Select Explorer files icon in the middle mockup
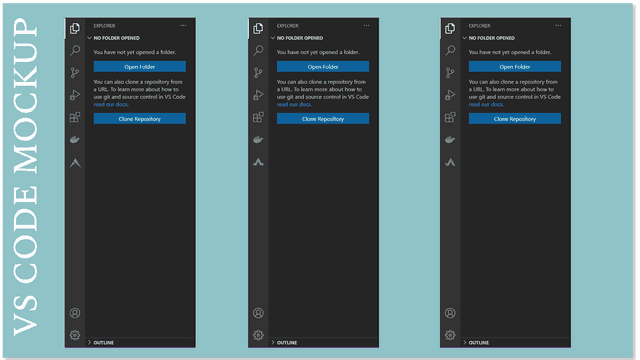The height and width of the screenshot is (360, 640). 258,28
